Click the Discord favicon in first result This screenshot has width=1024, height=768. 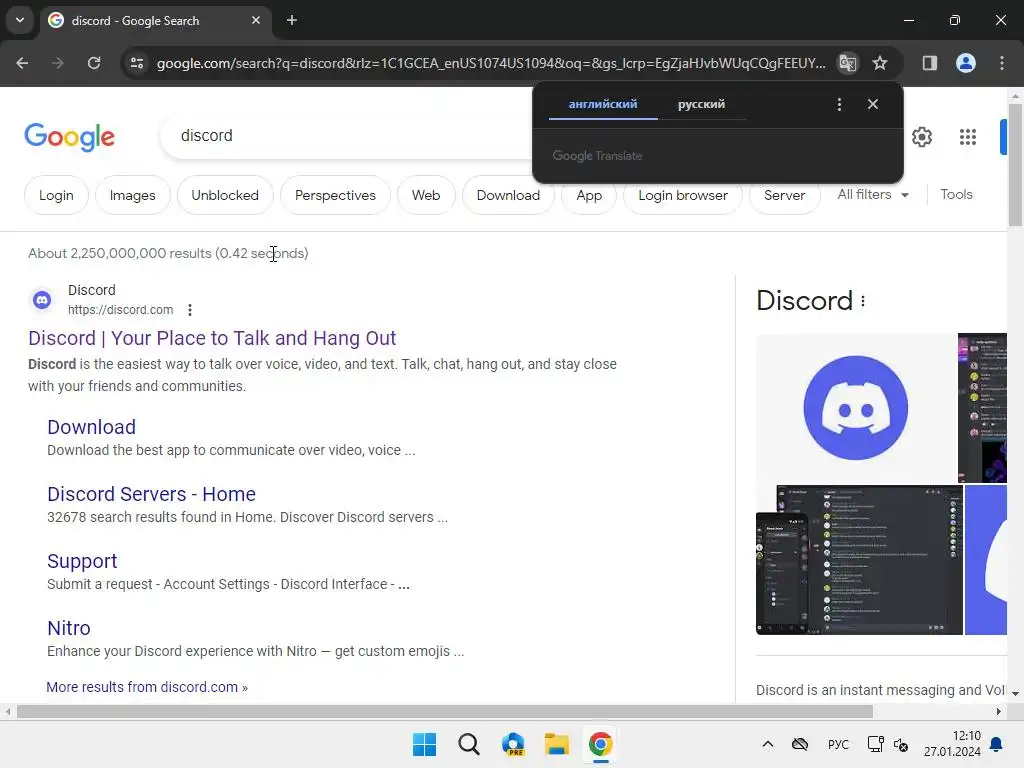[42, 300]
